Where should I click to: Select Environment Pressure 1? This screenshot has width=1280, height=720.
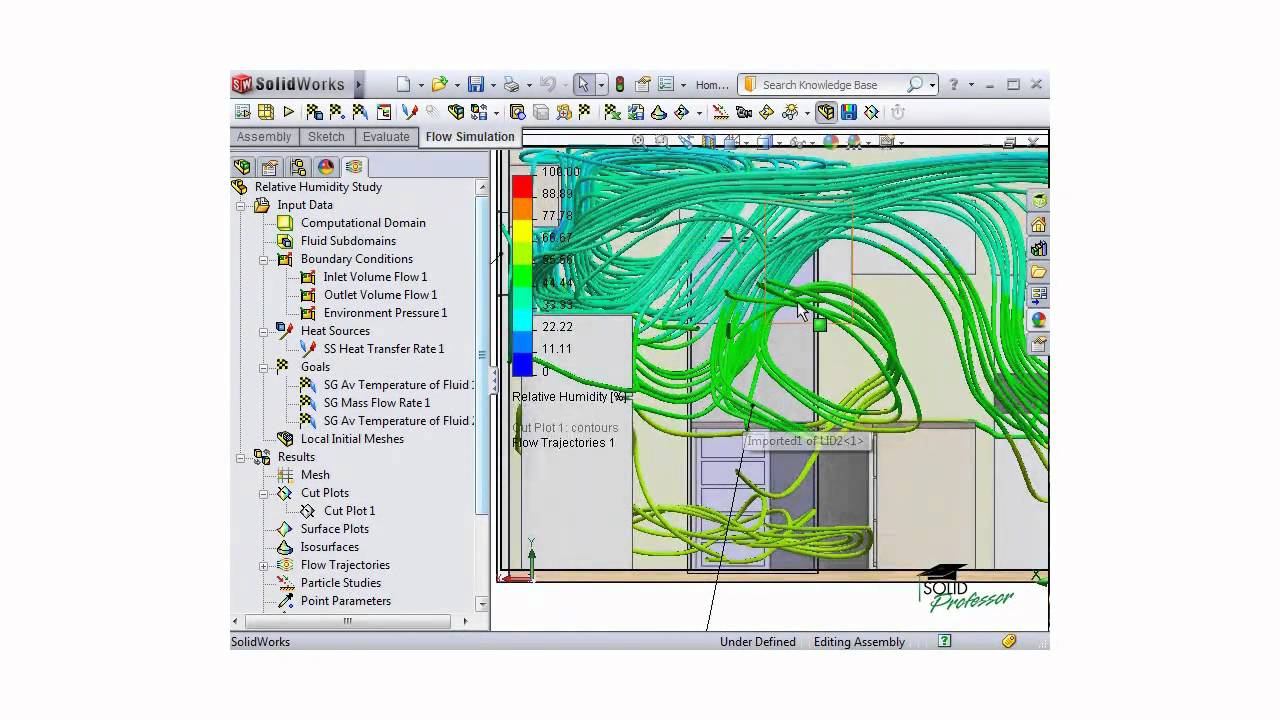[385, 313]
